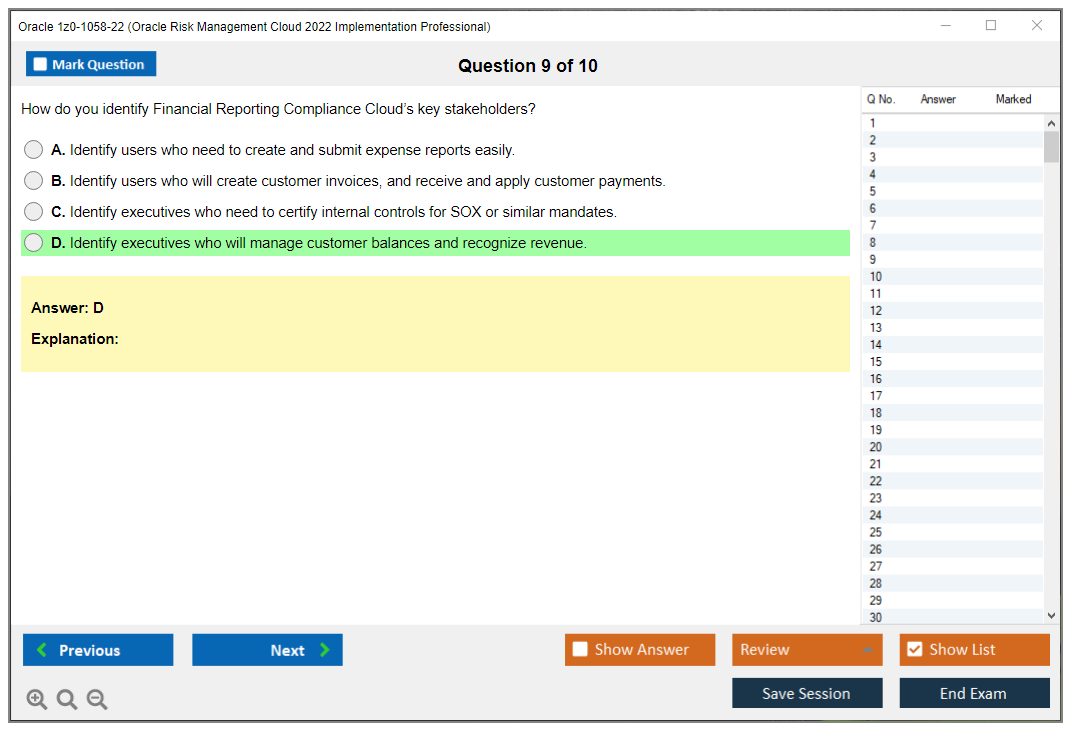Click the End Exam button

(x=973, y=693)
